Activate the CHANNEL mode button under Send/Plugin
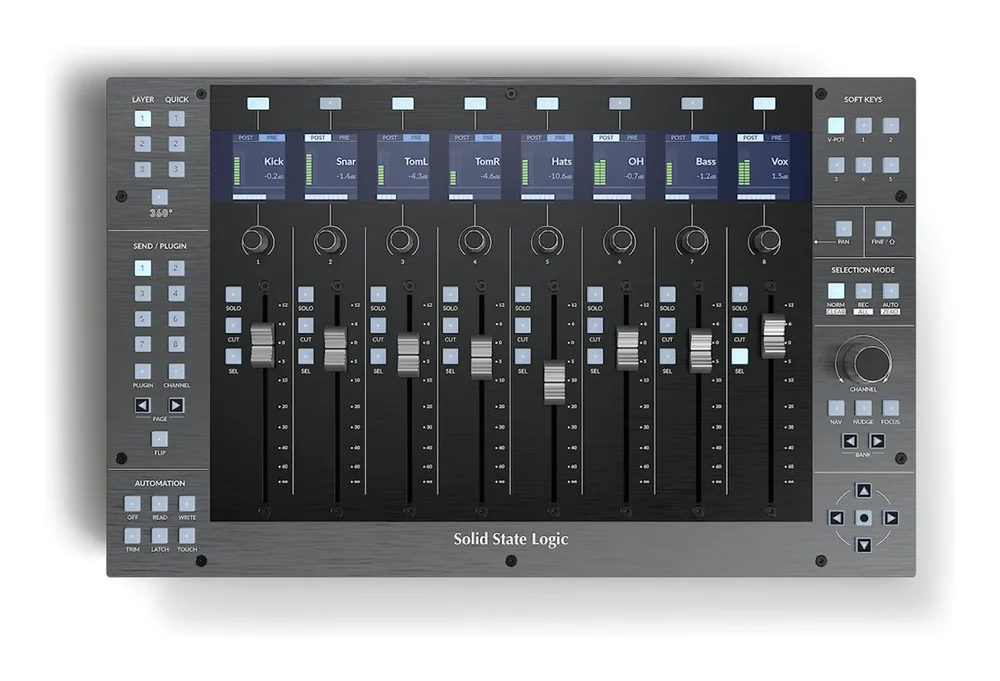Screen dimensions: 1000x681 coord(176,372)
